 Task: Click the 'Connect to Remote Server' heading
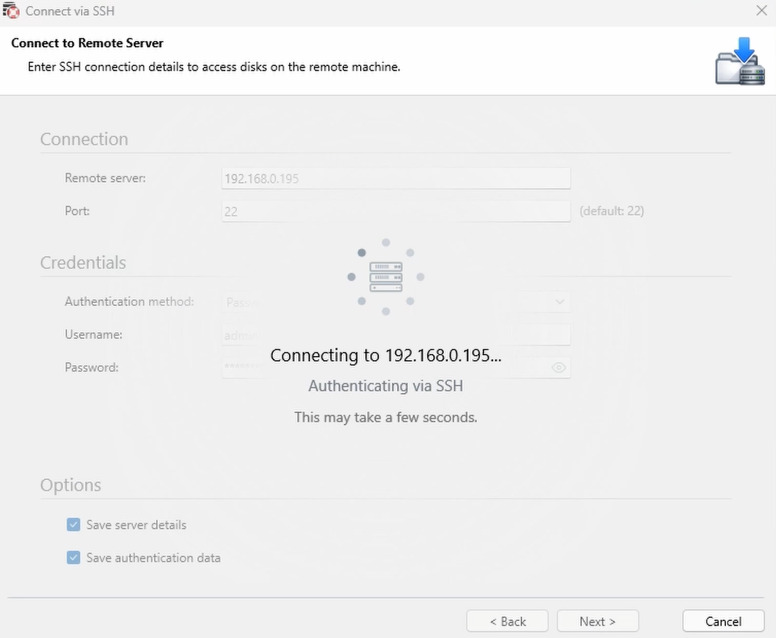point(87,43)
